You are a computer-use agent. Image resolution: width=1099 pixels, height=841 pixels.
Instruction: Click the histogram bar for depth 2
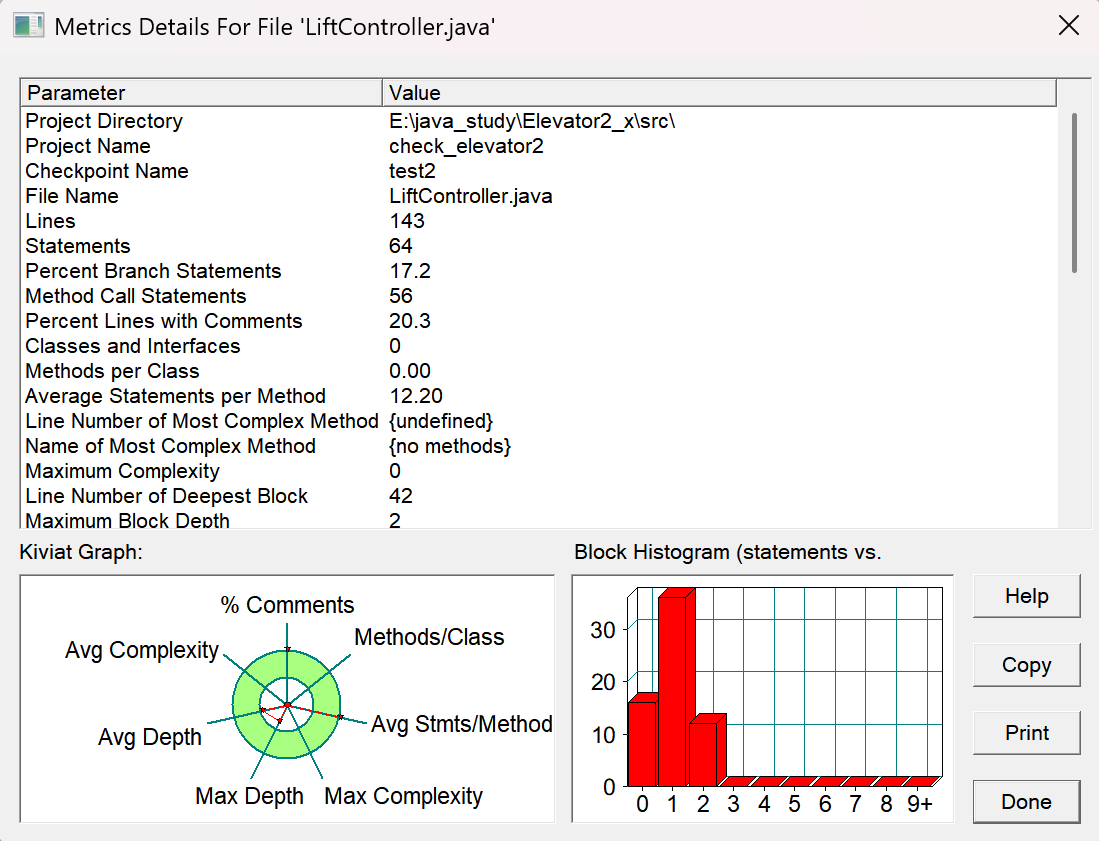click(x=704, y=753)
